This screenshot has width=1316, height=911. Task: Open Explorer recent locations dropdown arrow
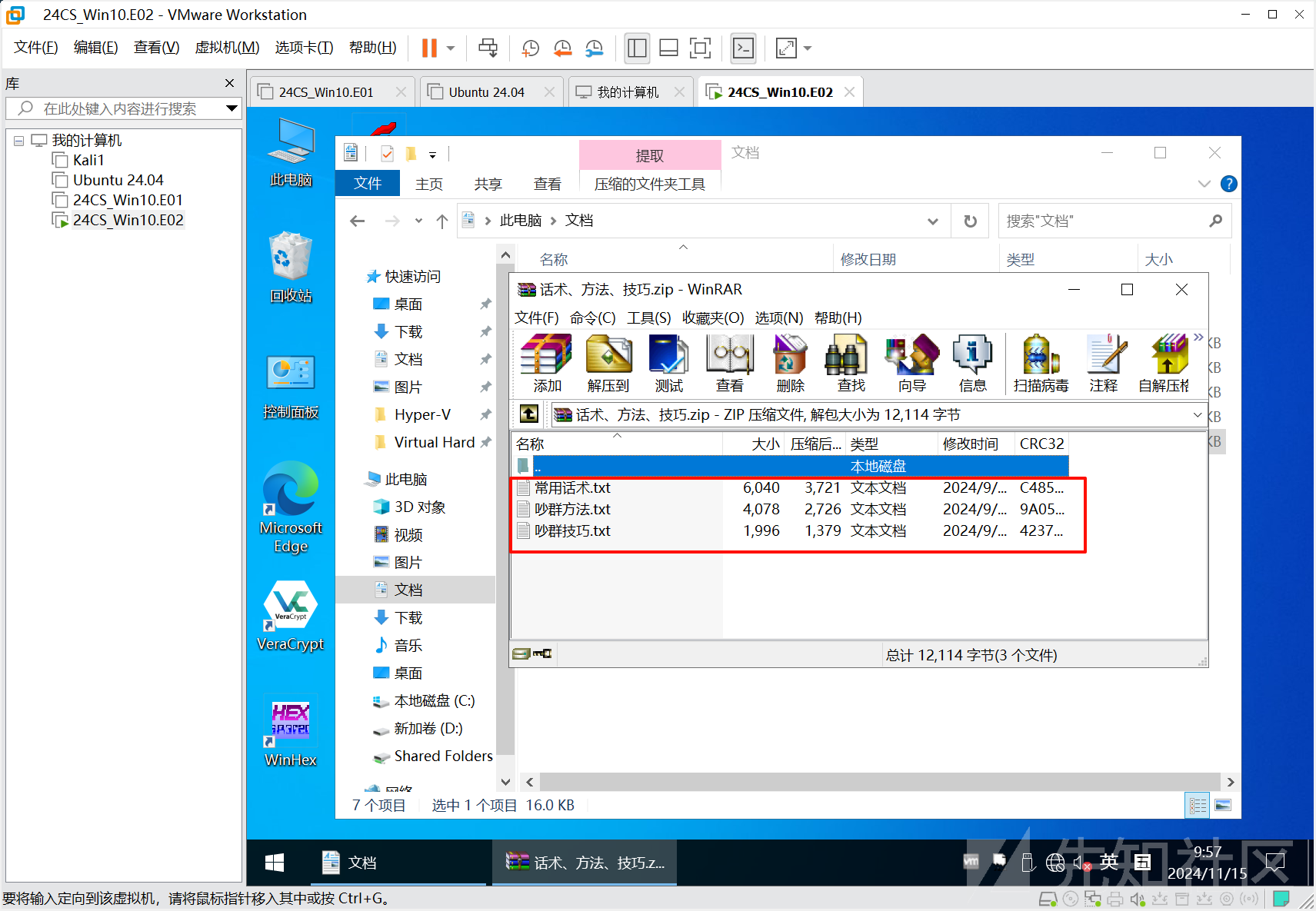418,221
